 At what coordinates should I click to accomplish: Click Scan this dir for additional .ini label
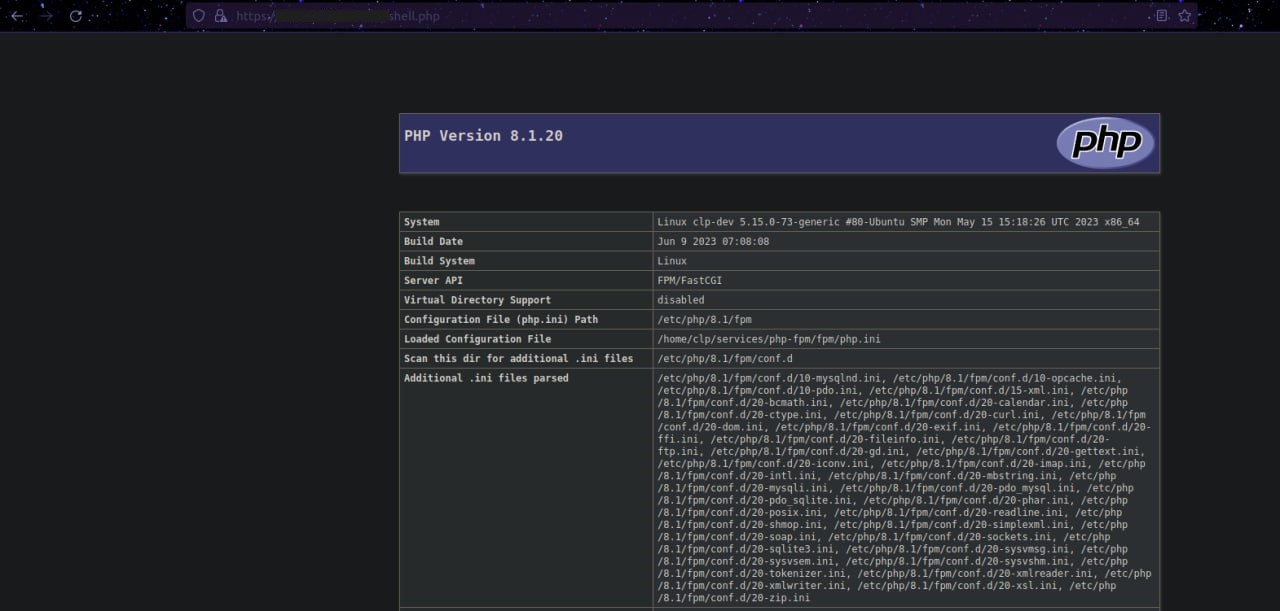click(518, 358)
